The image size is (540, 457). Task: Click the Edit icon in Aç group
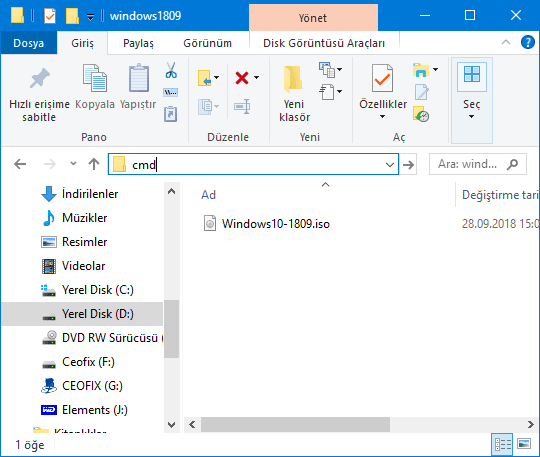point(422,92)
